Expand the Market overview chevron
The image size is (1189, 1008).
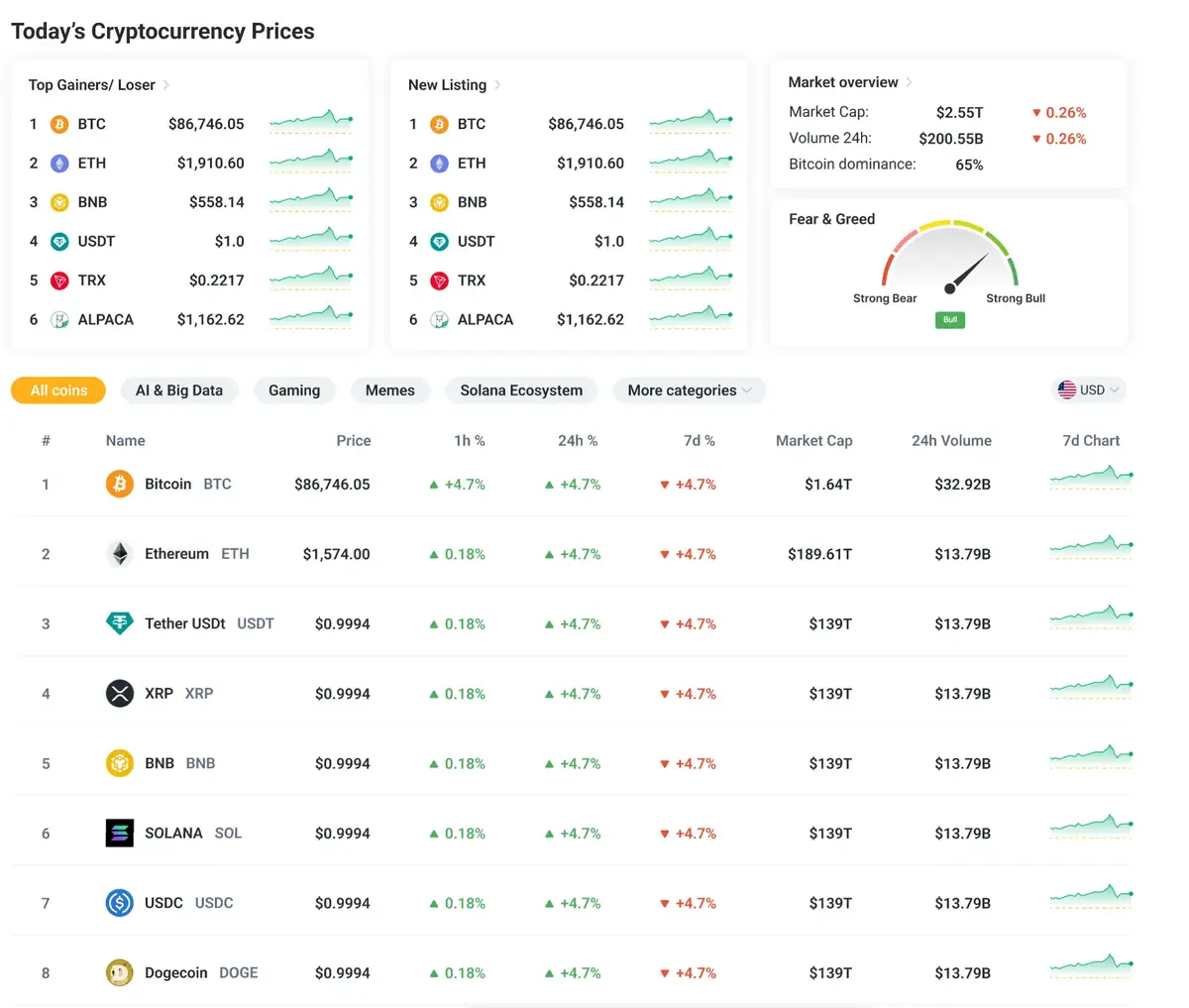(x=910, y=82)
